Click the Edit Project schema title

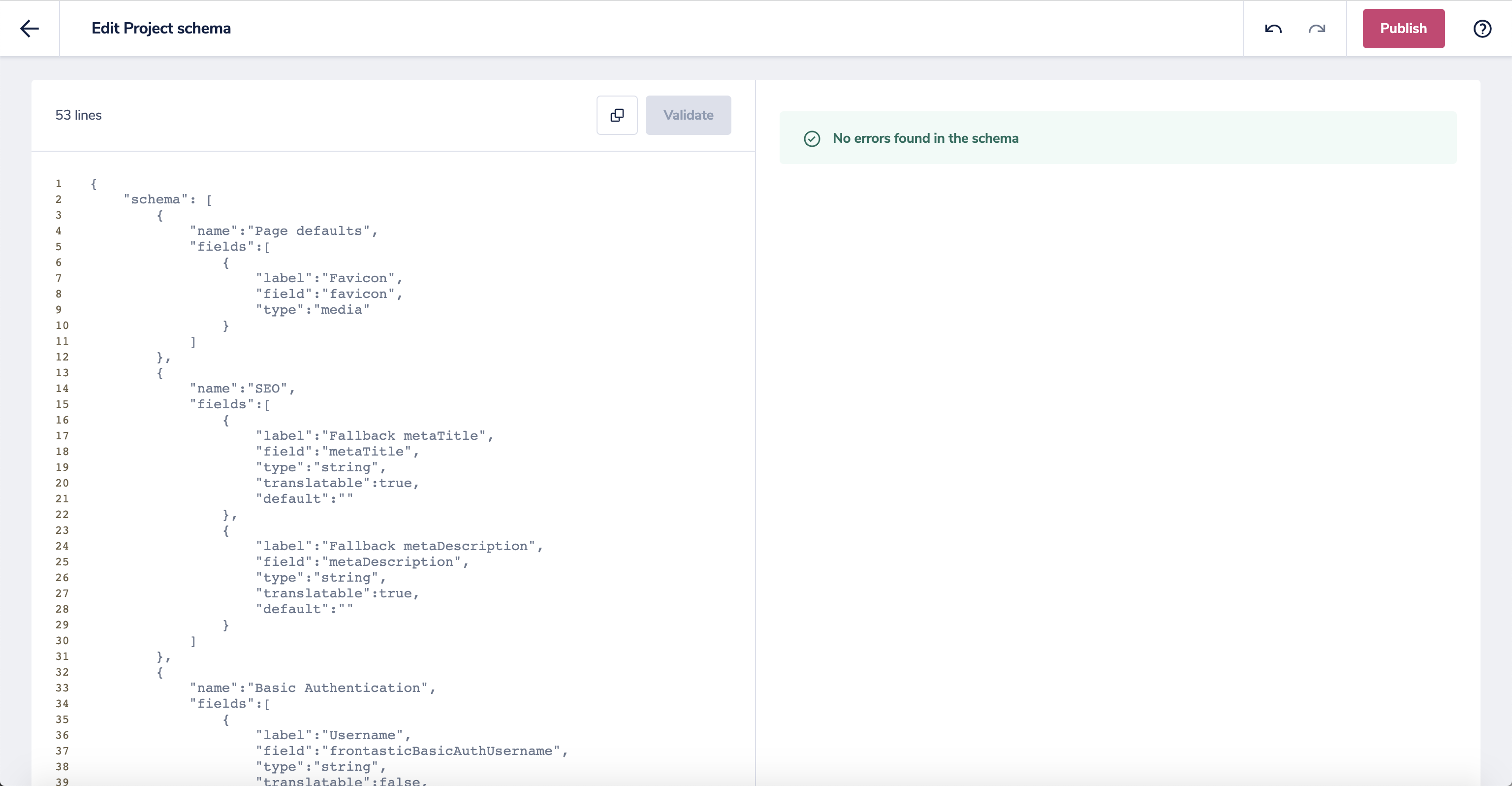[x=161, y=28]
